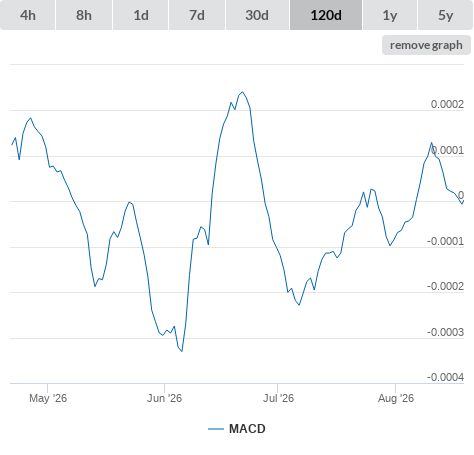Show the 7d time range
Screen dimensions: 474x455
[197, 15]
